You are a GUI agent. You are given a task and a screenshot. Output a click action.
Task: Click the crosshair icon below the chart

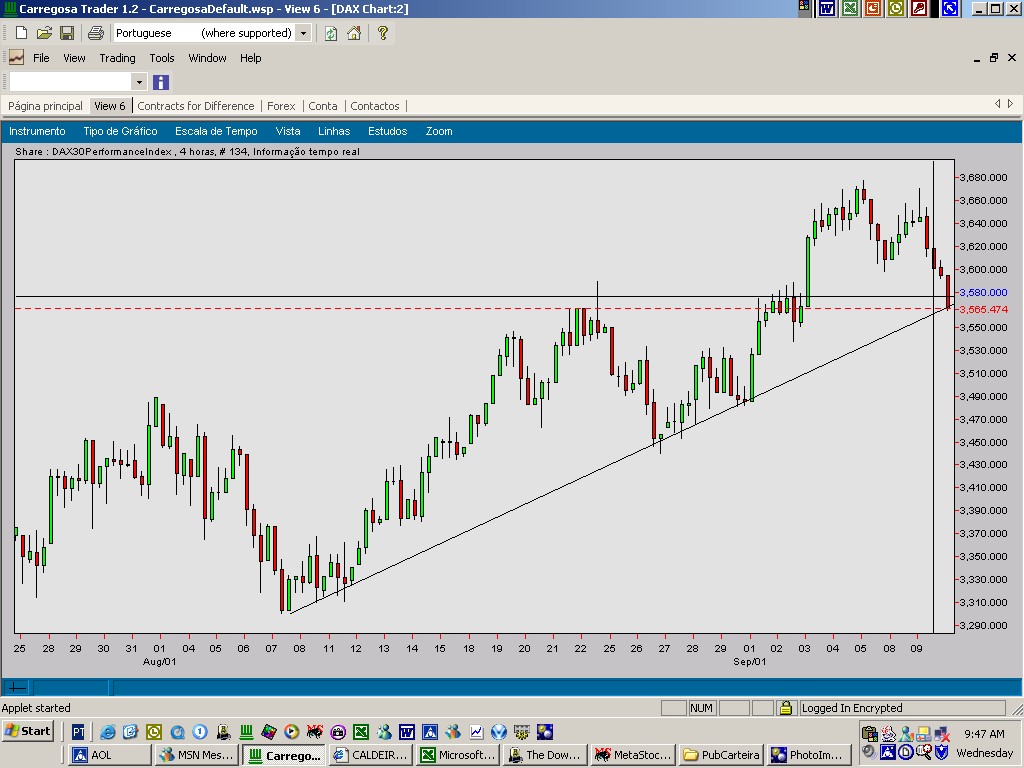(x=17, y=687)
